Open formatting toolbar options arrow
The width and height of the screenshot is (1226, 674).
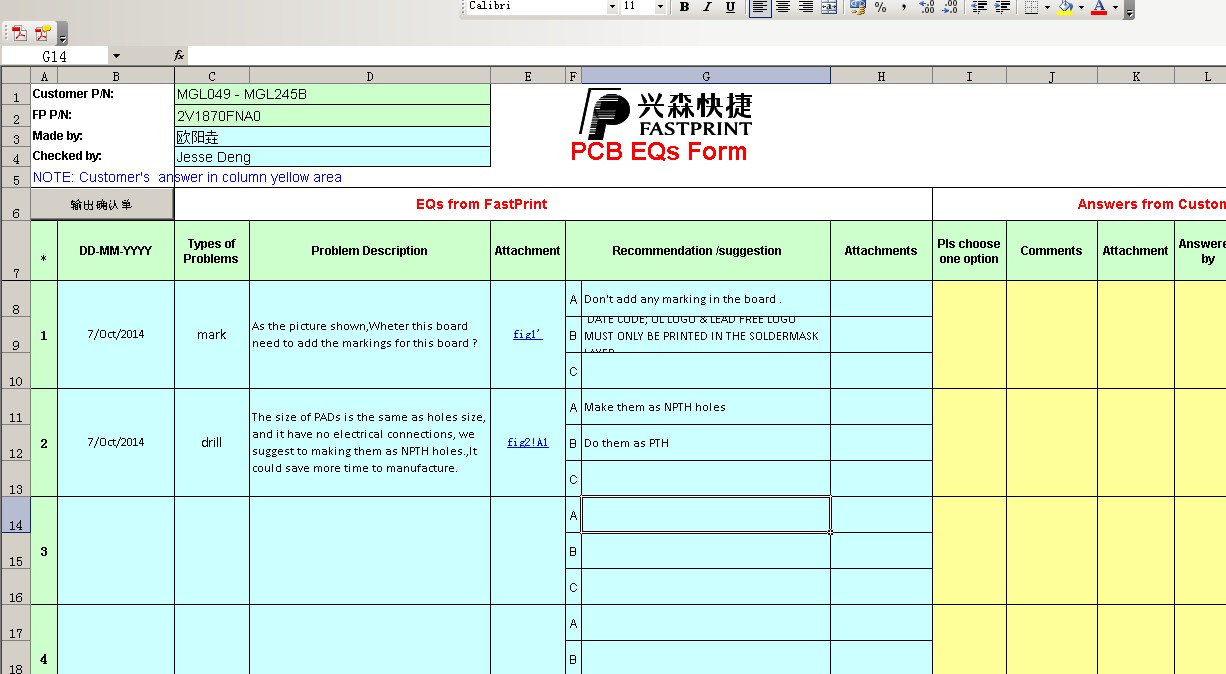[1129, 9]
